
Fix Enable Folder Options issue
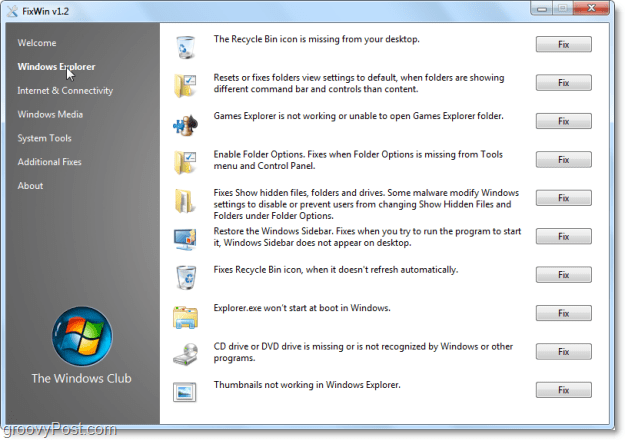[x=564, y=159]
